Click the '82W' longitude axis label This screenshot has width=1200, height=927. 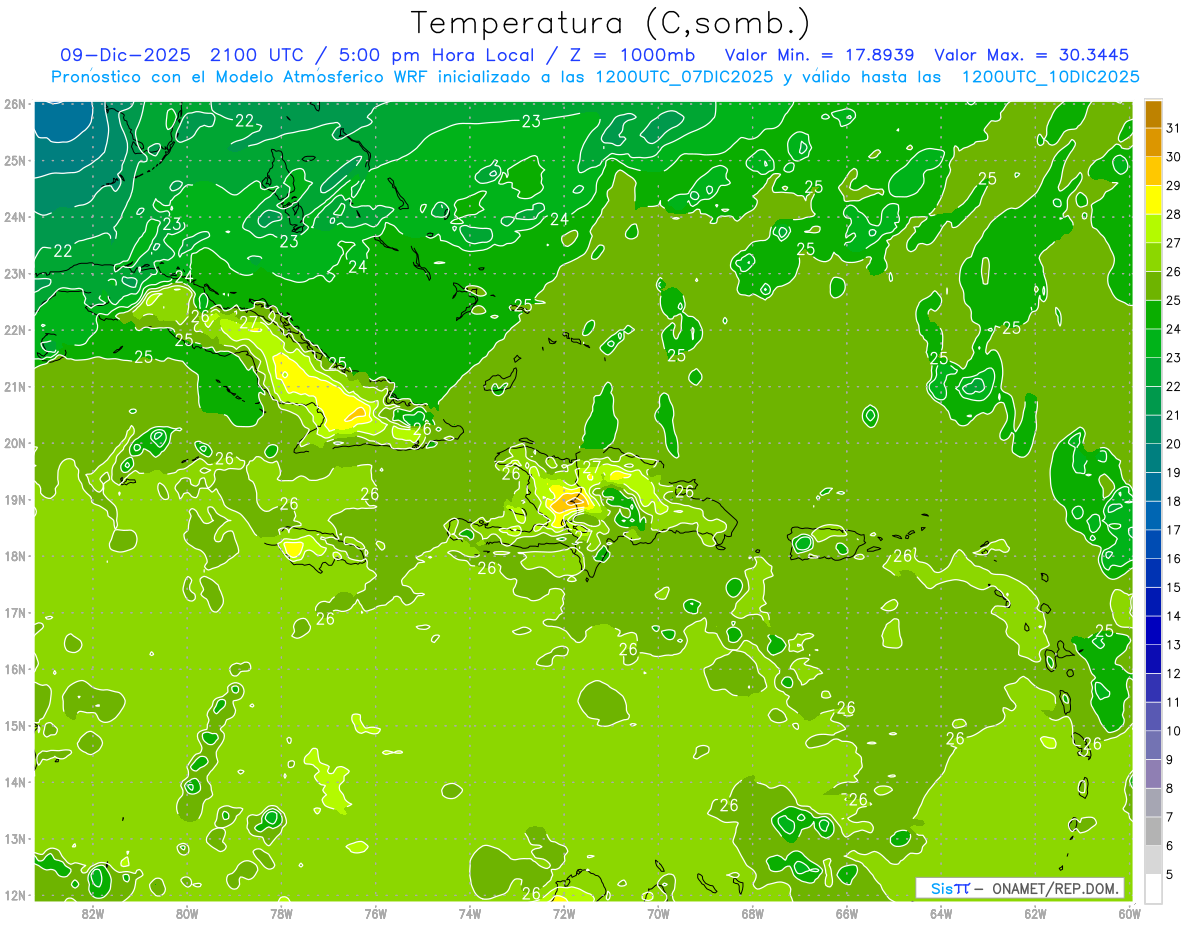pos(92,913)
